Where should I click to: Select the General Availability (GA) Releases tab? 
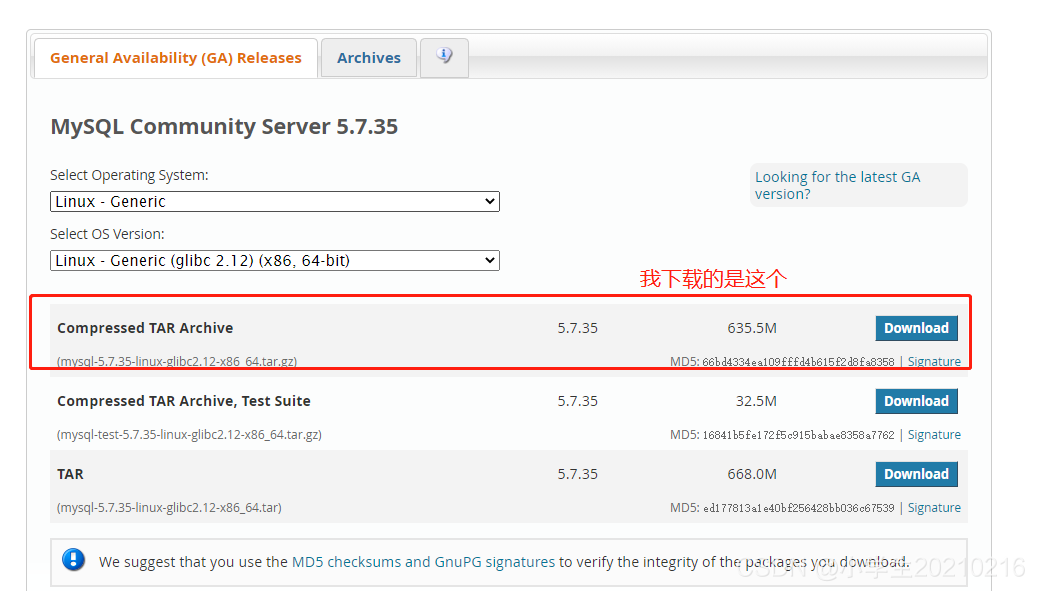175,58
